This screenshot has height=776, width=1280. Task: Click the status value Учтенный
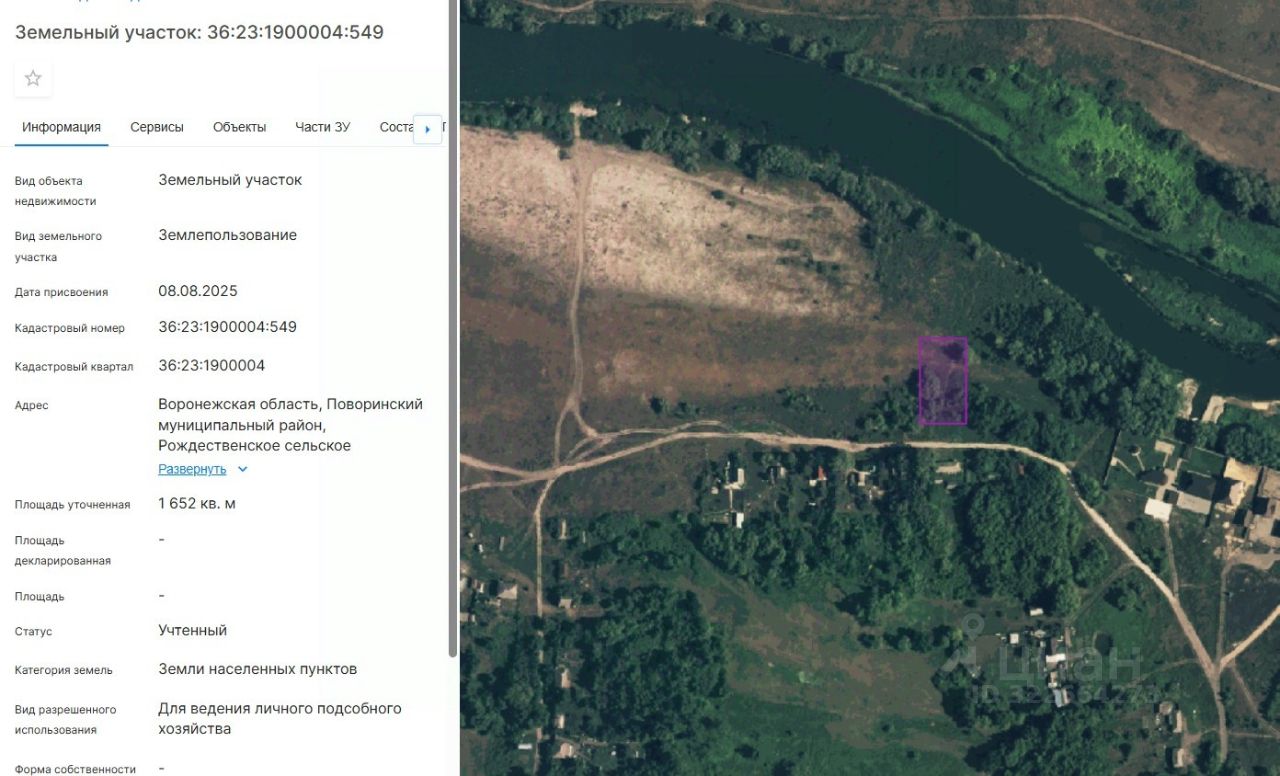[x=193, y=630]
